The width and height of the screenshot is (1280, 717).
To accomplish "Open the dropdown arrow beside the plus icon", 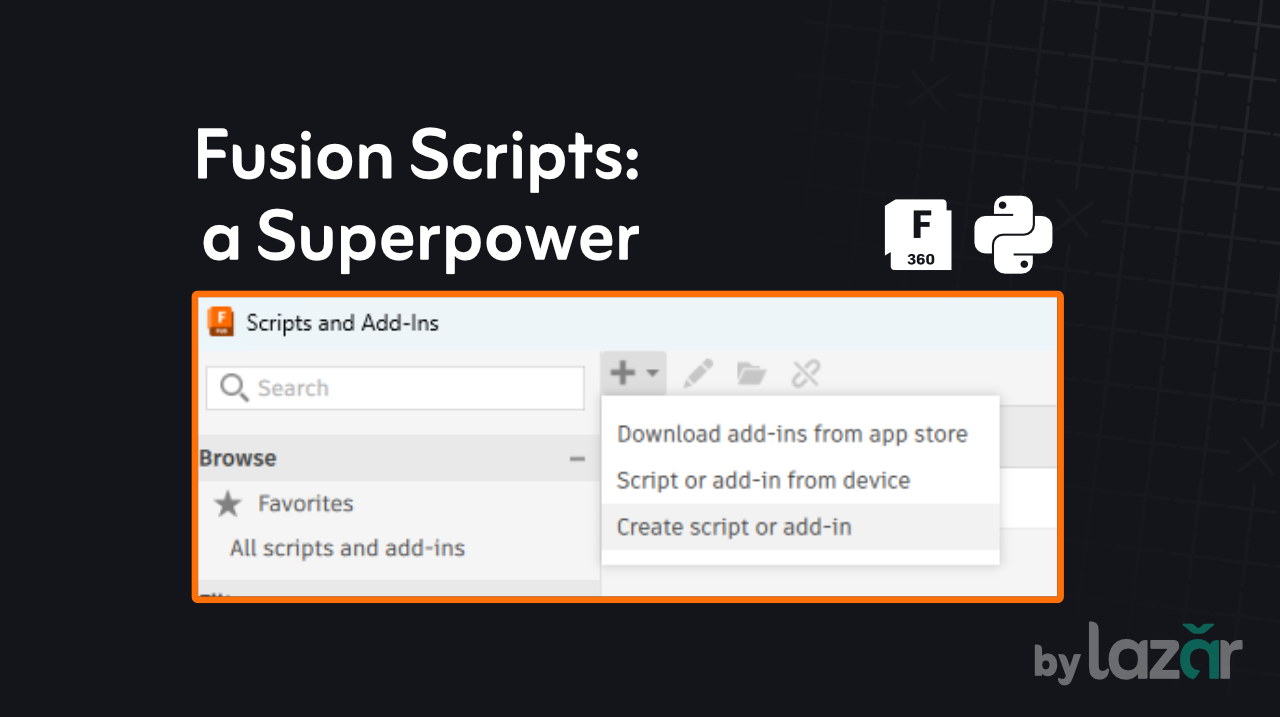I will [x=652, y=374].
